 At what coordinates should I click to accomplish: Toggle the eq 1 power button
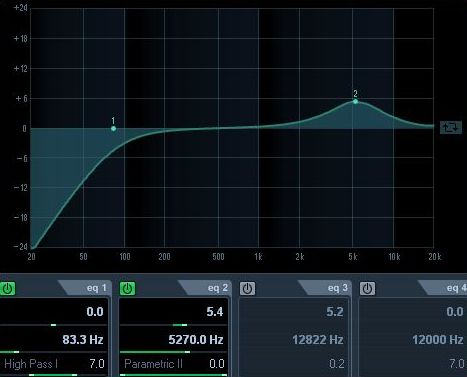tap(7, 288)
